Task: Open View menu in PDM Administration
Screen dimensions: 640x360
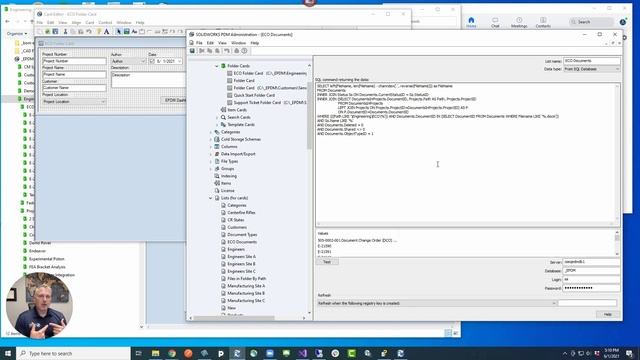Action: coord(222,43)
